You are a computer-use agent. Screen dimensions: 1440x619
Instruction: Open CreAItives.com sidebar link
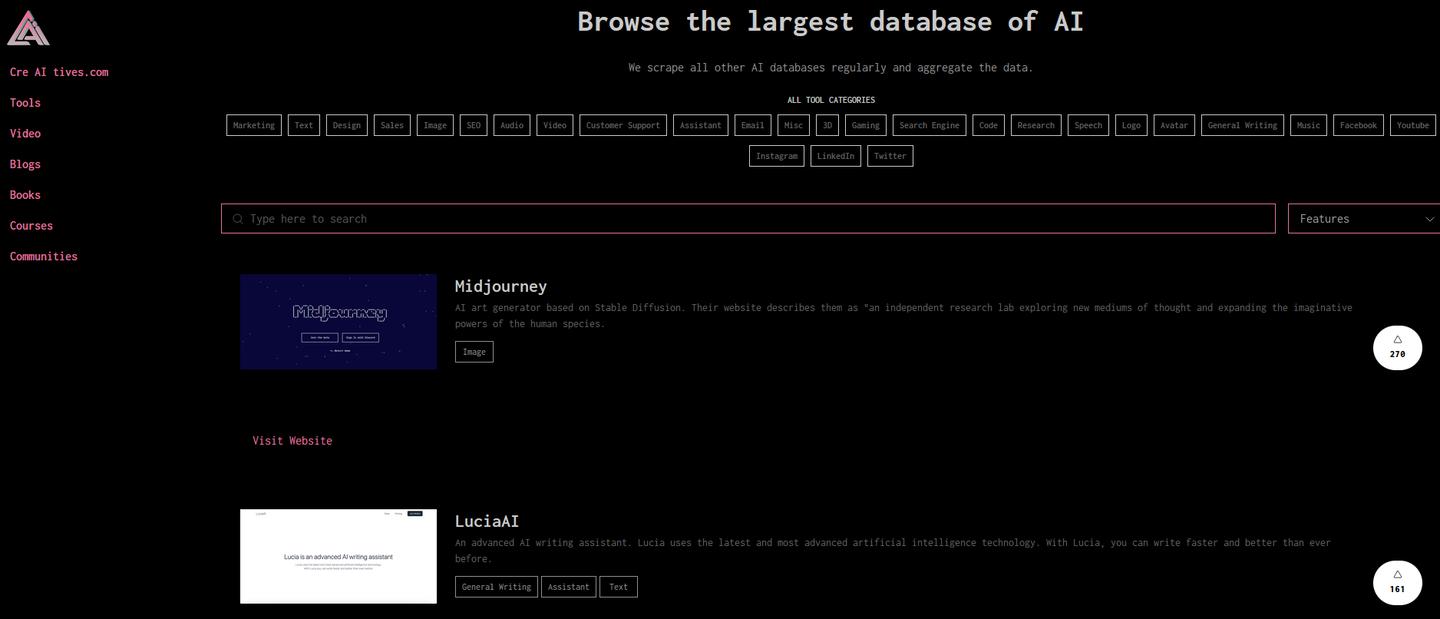(59, 72)
